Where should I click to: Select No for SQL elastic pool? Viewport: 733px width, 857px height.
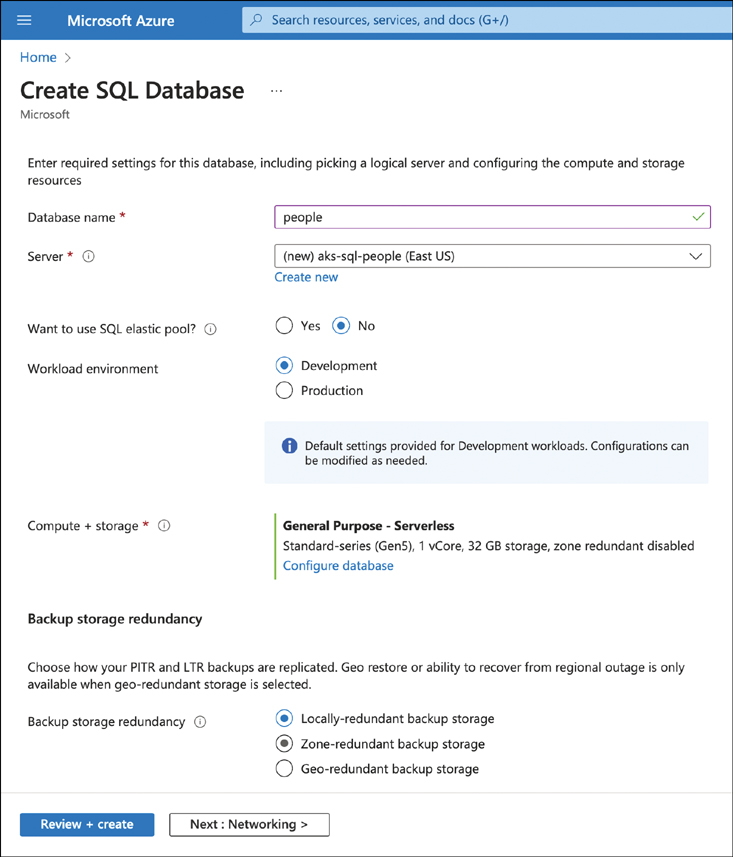coord(342,326)
